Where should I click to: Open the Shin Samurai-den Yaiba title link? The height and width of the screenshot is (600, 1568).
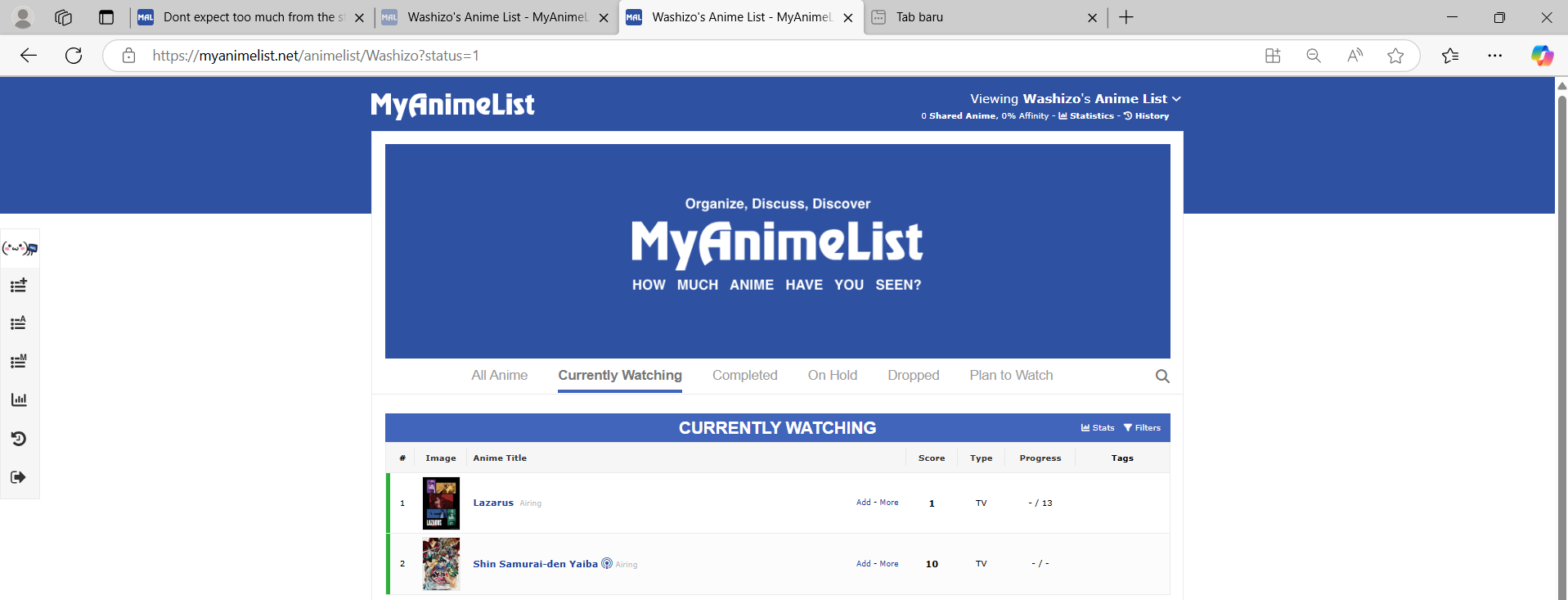(535, 564)
